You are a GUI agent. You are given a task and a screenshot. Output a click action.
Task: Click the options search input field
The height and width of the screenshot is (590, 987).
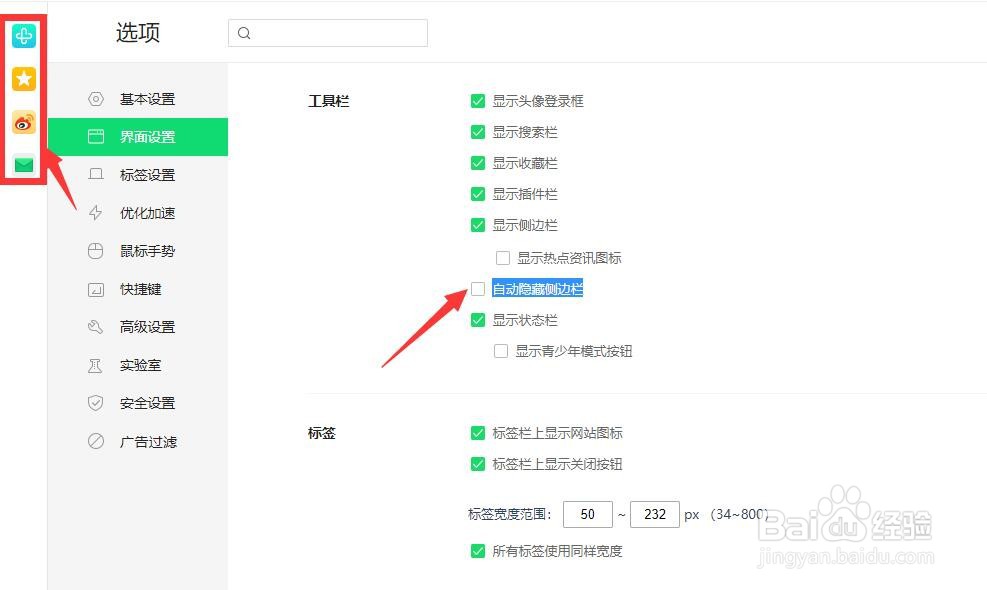[x=328, y=33]
